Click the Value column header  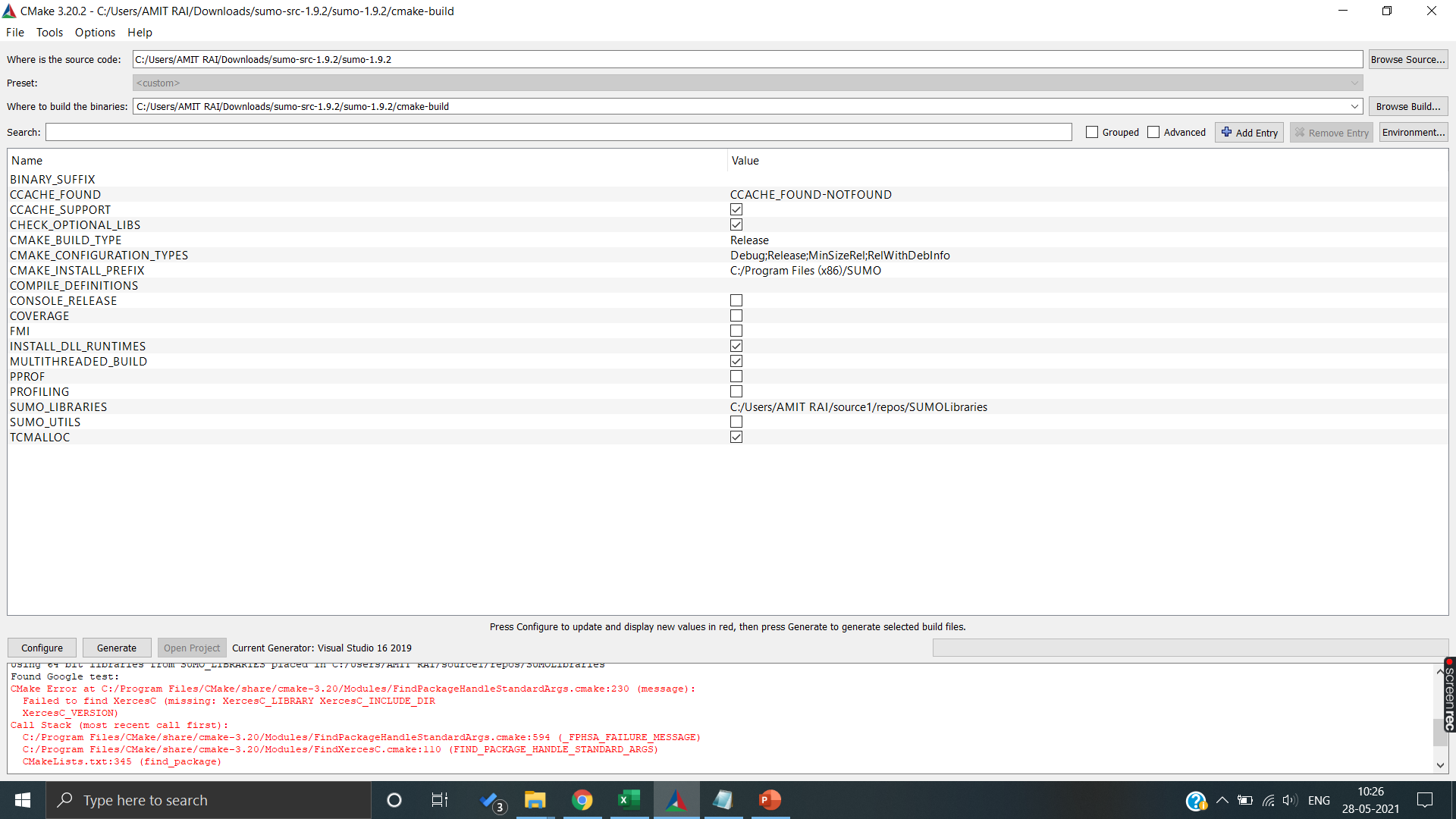pos(745,161)
